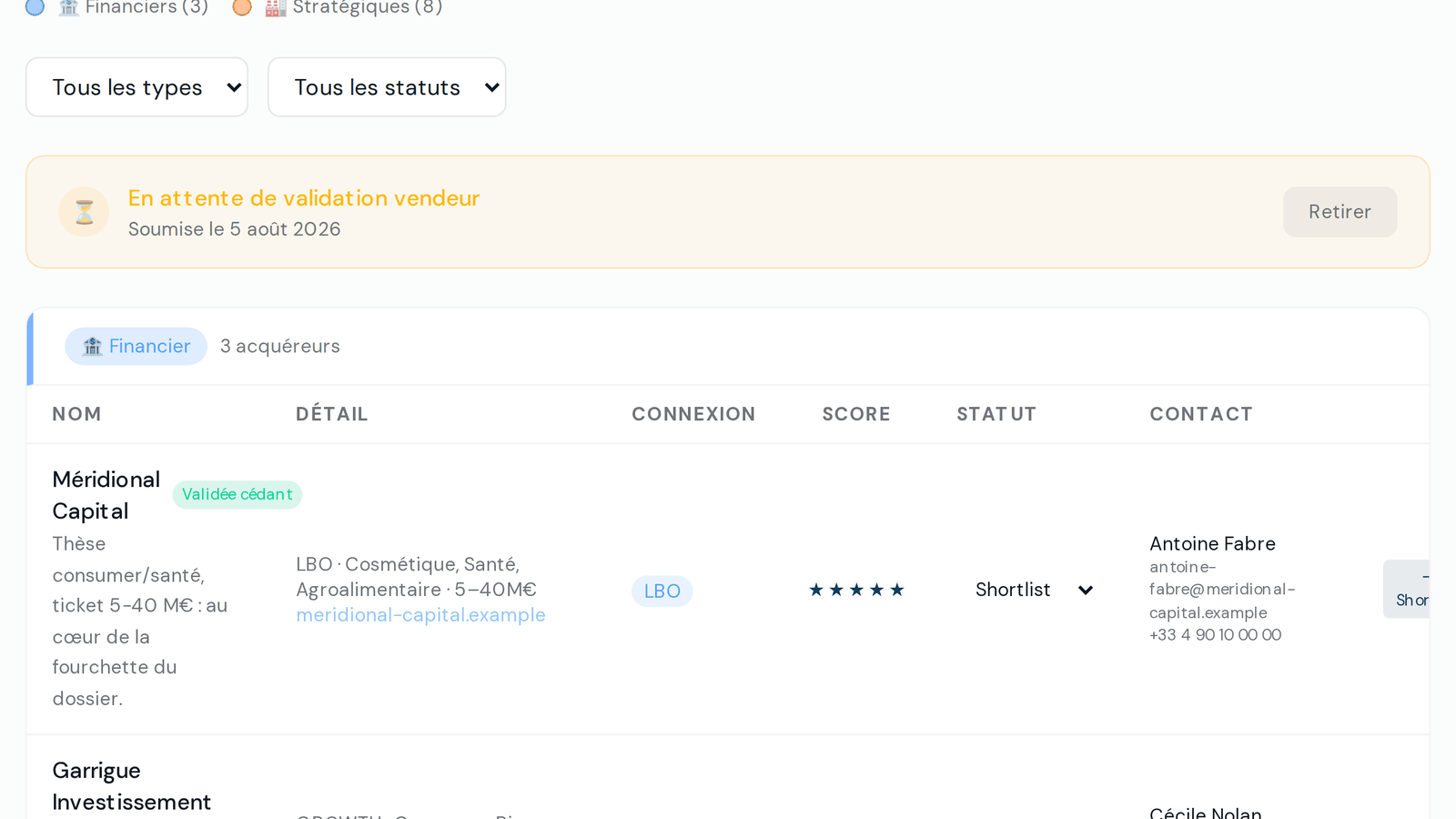Click the phone number +33 4 90 10 00 00

tap(1216, 635)
